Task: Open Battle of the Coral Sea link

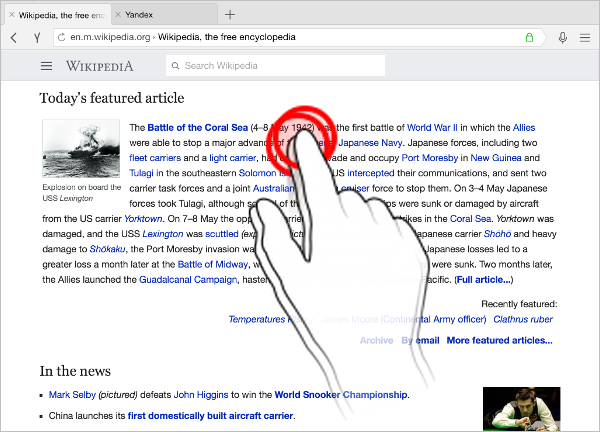Action: click(197, 127)
